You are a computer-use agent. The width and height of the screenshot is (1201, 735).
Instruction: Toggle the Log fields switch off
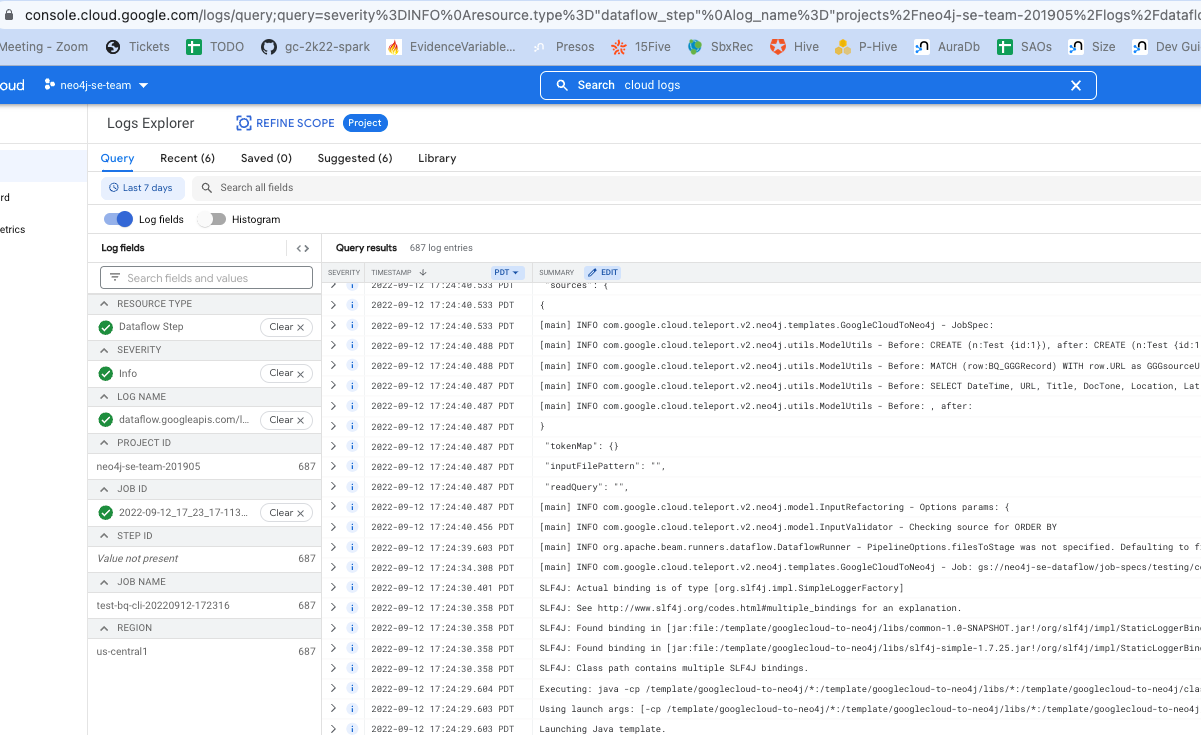[x=118, y=219]
